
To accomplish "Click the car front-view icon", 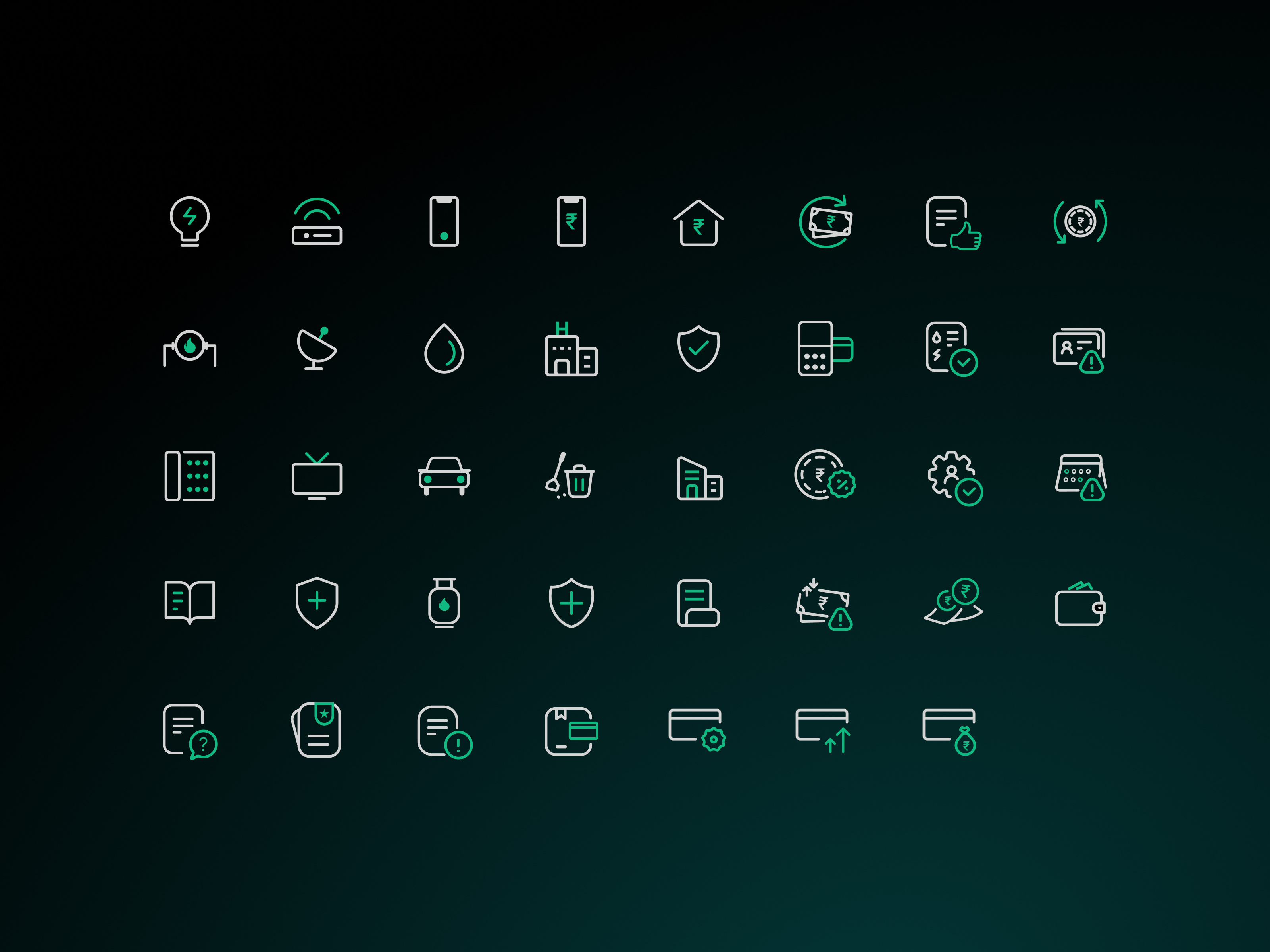I will tap(444, 476).
